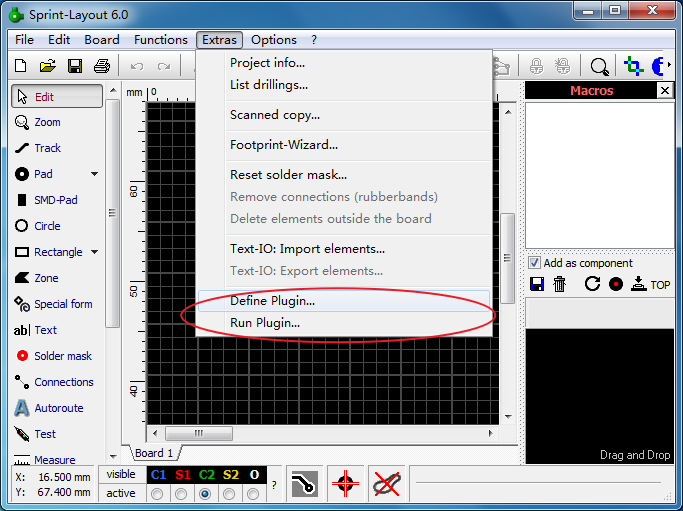Screen dimensions: 683x511
Task: Click tool list scroll-down arrow
Action: [113, 457]
